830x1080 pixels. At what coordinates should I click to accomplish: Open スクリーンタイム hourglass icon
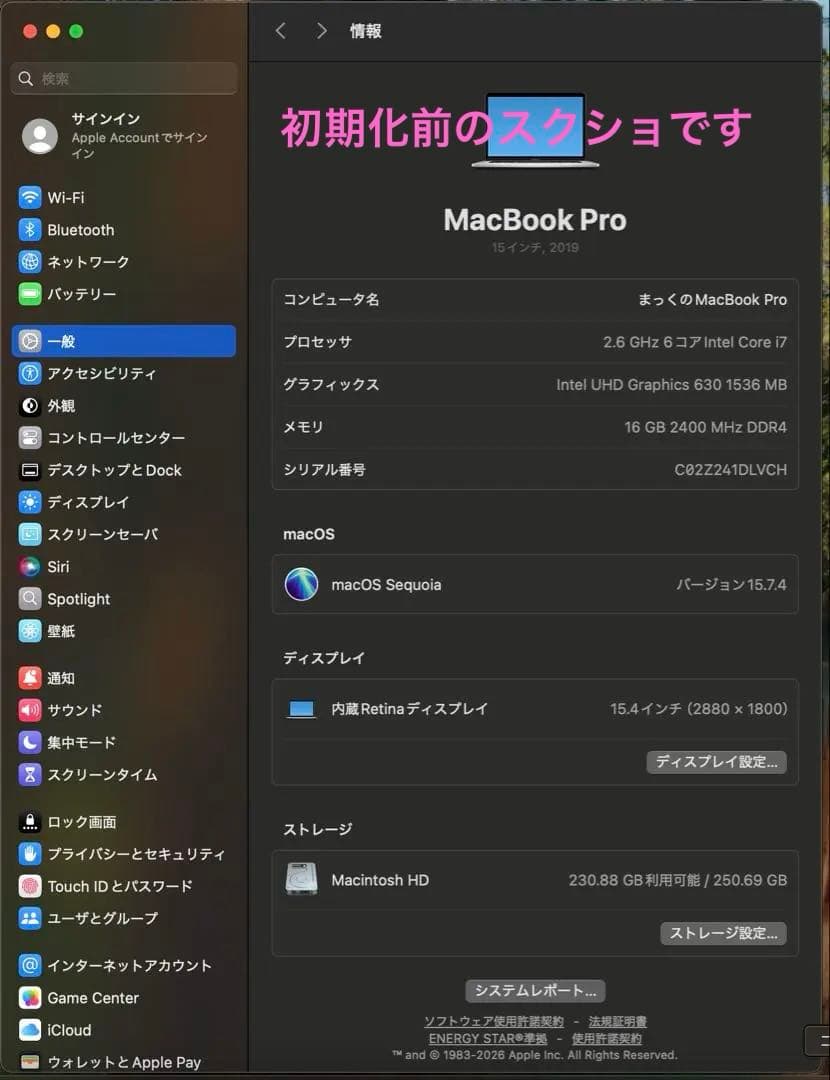point(30,774)
